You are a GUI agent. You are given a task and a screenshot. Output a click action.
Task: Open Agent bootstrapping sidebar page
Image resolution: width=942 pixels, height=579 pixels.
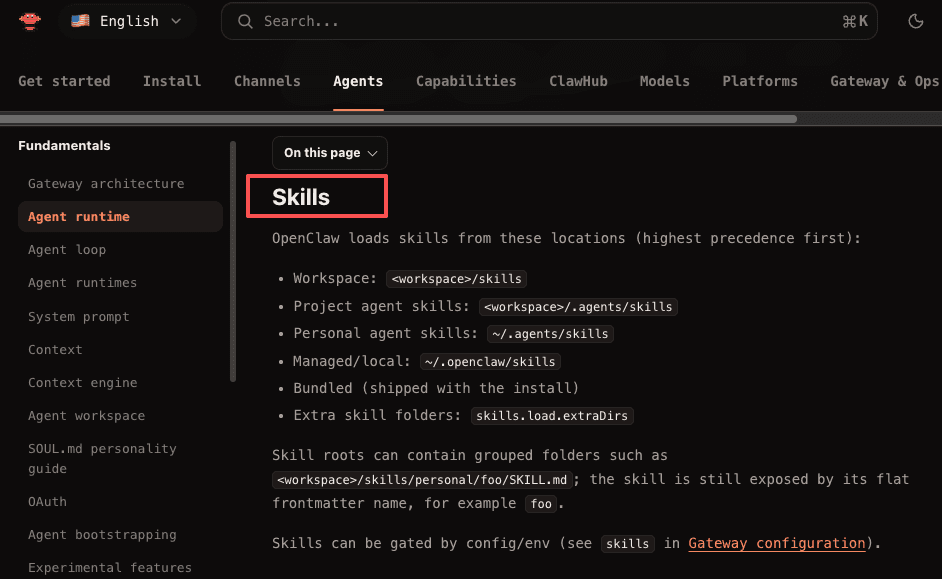coord(102,535)
